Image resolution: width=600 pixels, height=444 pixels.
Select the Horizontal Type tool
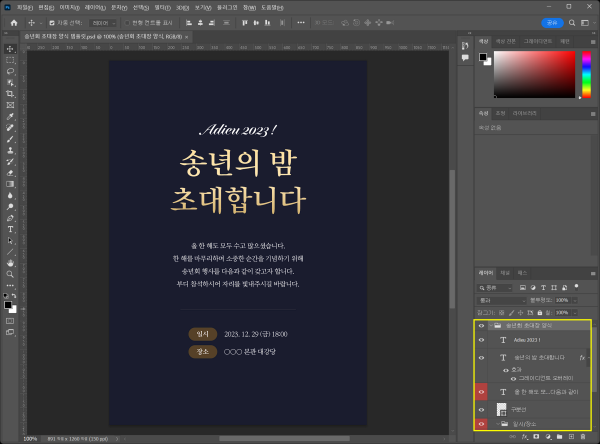pos(10,229)
